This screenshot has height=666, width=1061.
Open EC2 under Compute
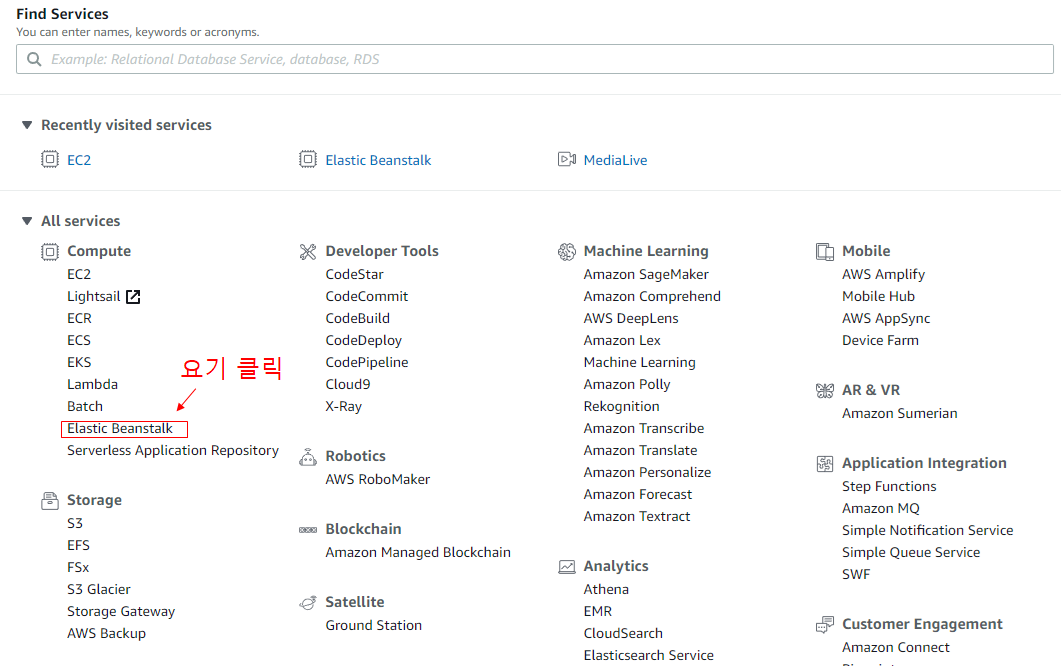point(78,274)
